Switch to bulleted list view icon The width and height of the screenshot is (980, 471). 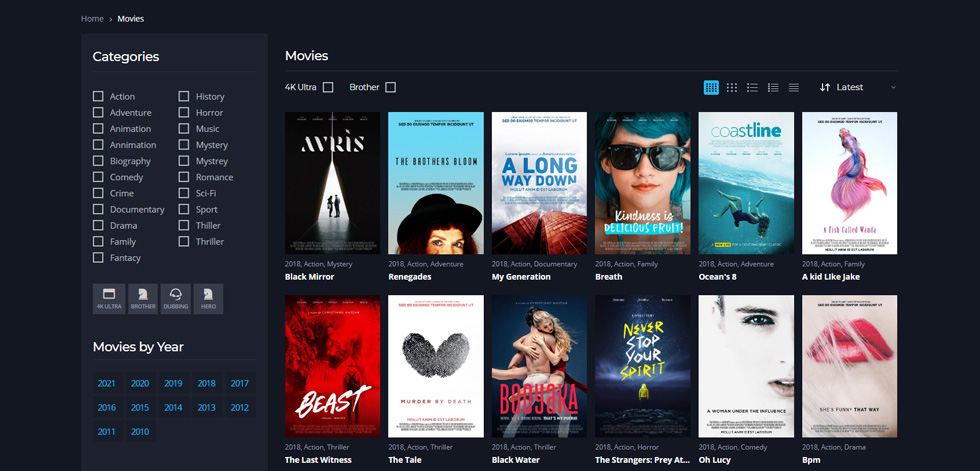pos(752,87)
